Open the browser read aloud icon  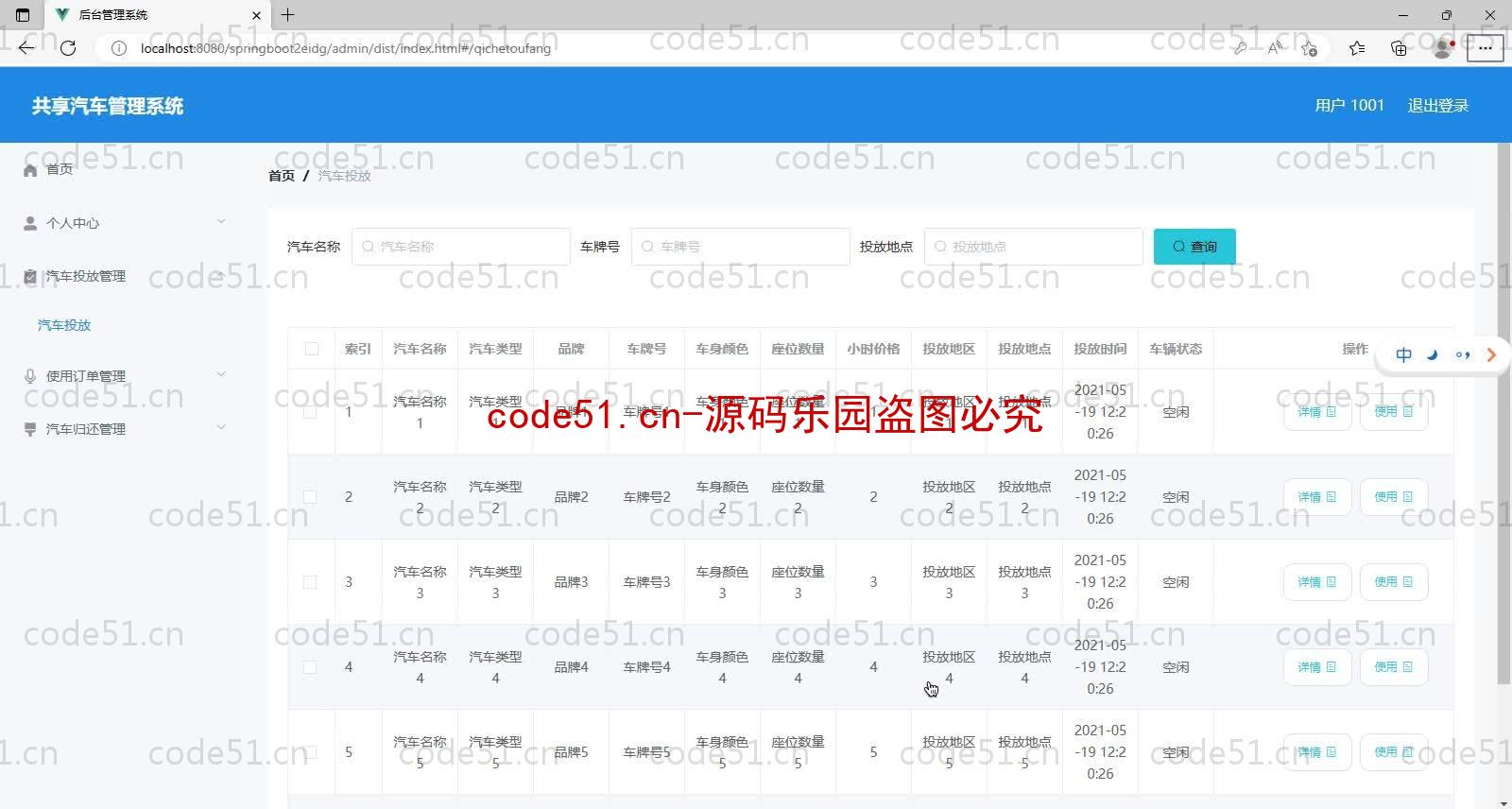(x=1275, y=48)
